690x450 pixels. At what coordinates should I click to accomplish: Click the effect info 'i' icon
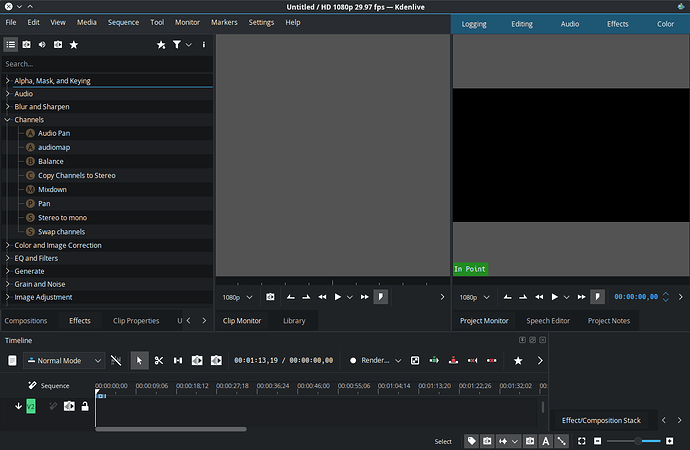[x=204, y=45]
